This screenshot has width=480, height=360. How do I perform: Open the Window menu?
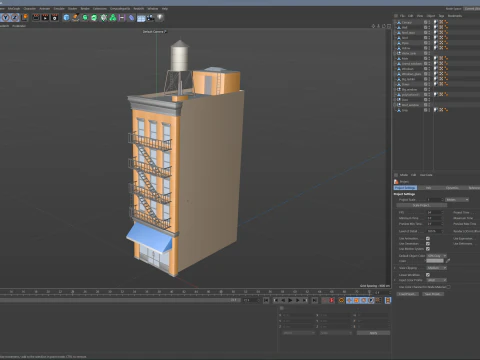(153, 8)
